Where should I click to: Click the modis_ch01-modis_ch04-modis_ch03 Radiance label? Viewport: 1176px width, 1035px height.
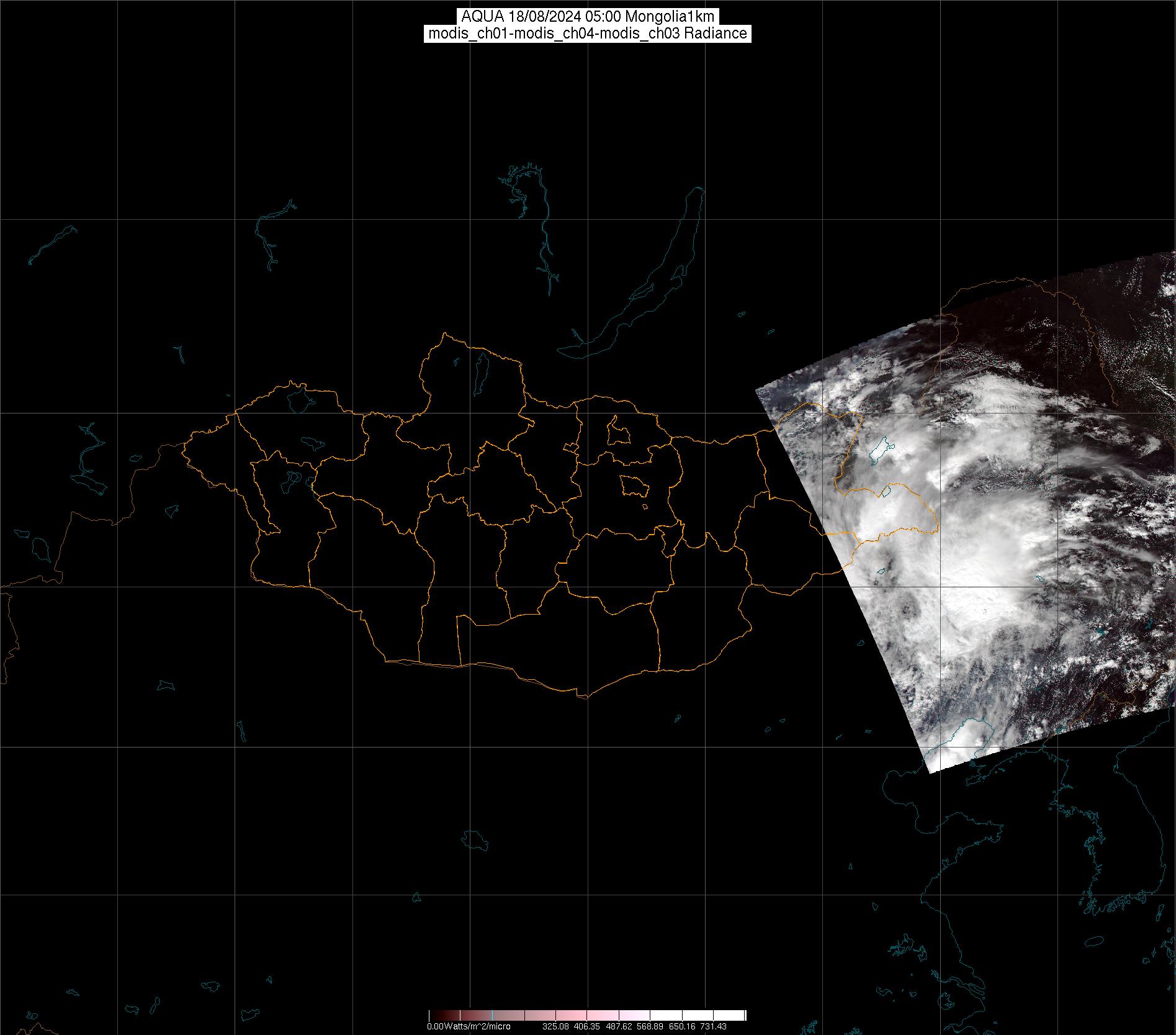coord(587,34)
